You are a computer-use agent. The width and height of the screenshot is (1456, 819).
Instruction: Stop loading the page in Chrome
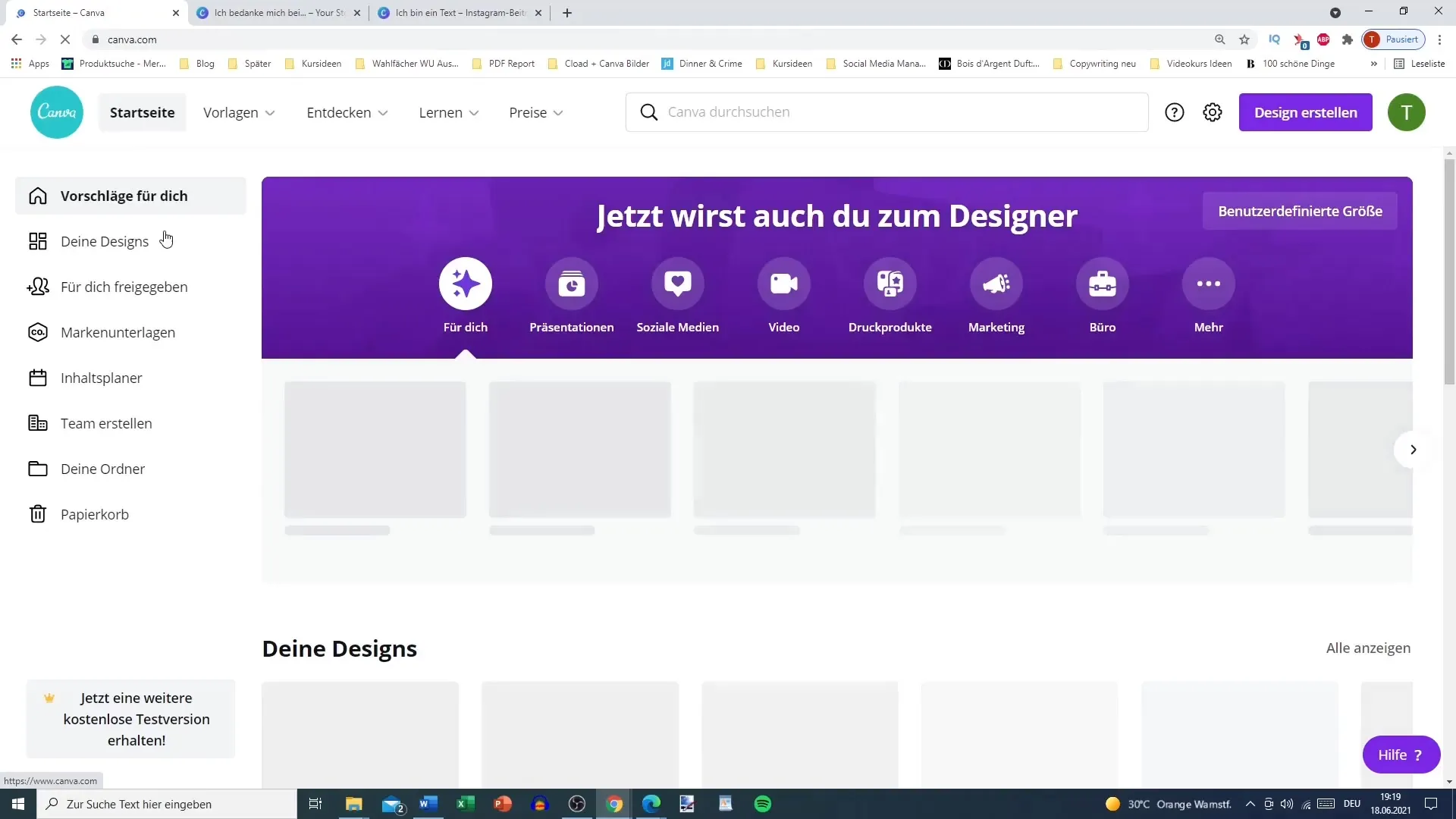click(65, 39)
